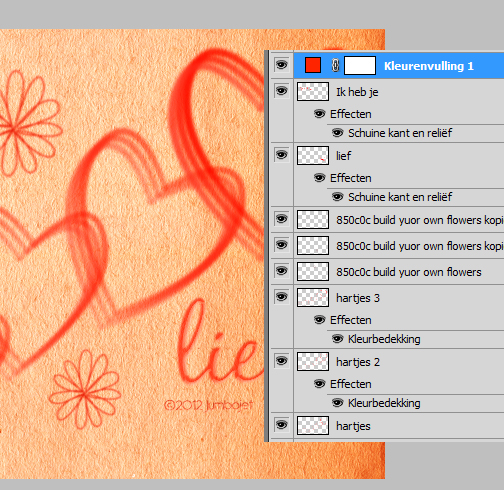Hide the lief layer
Viewport: 504px width, 490px height.
(281, 155)
